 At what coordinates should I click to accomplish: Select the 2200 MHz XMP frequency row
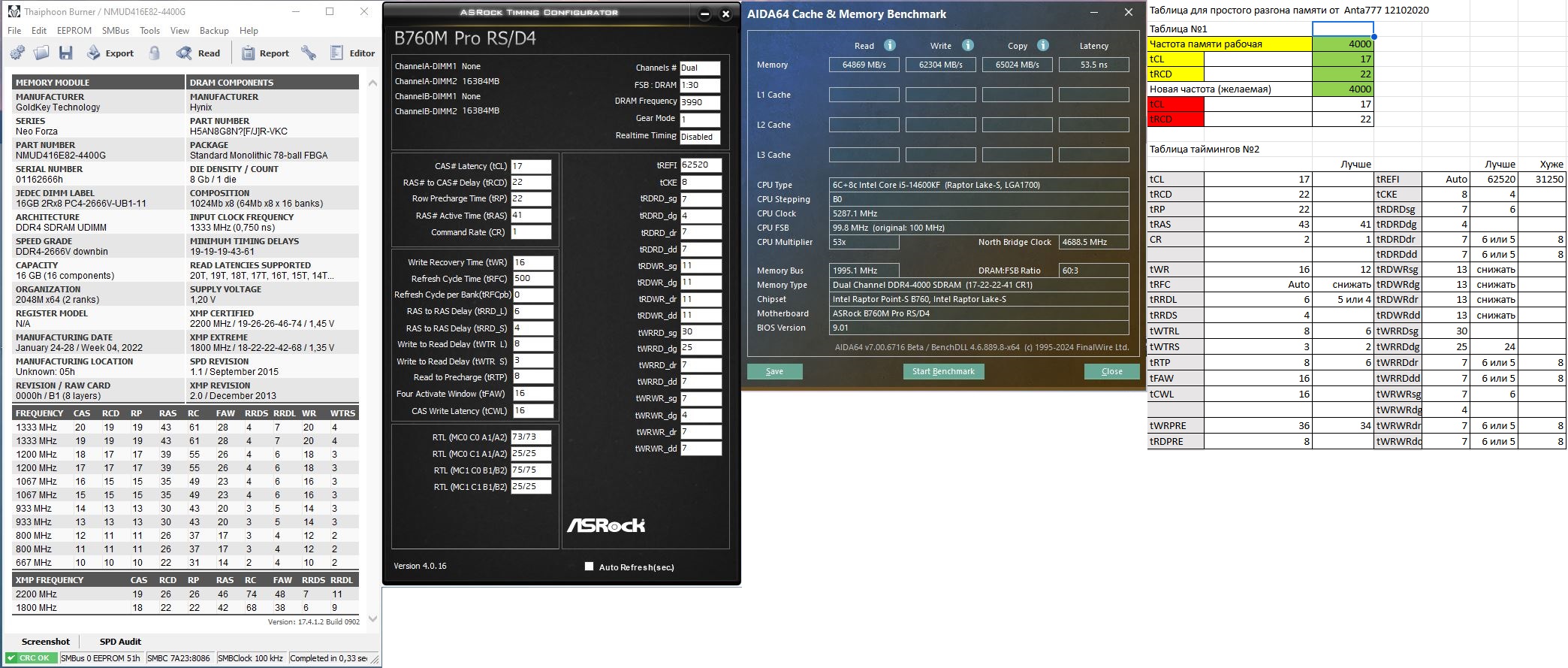pyautogui.click(x=185, y=594)
